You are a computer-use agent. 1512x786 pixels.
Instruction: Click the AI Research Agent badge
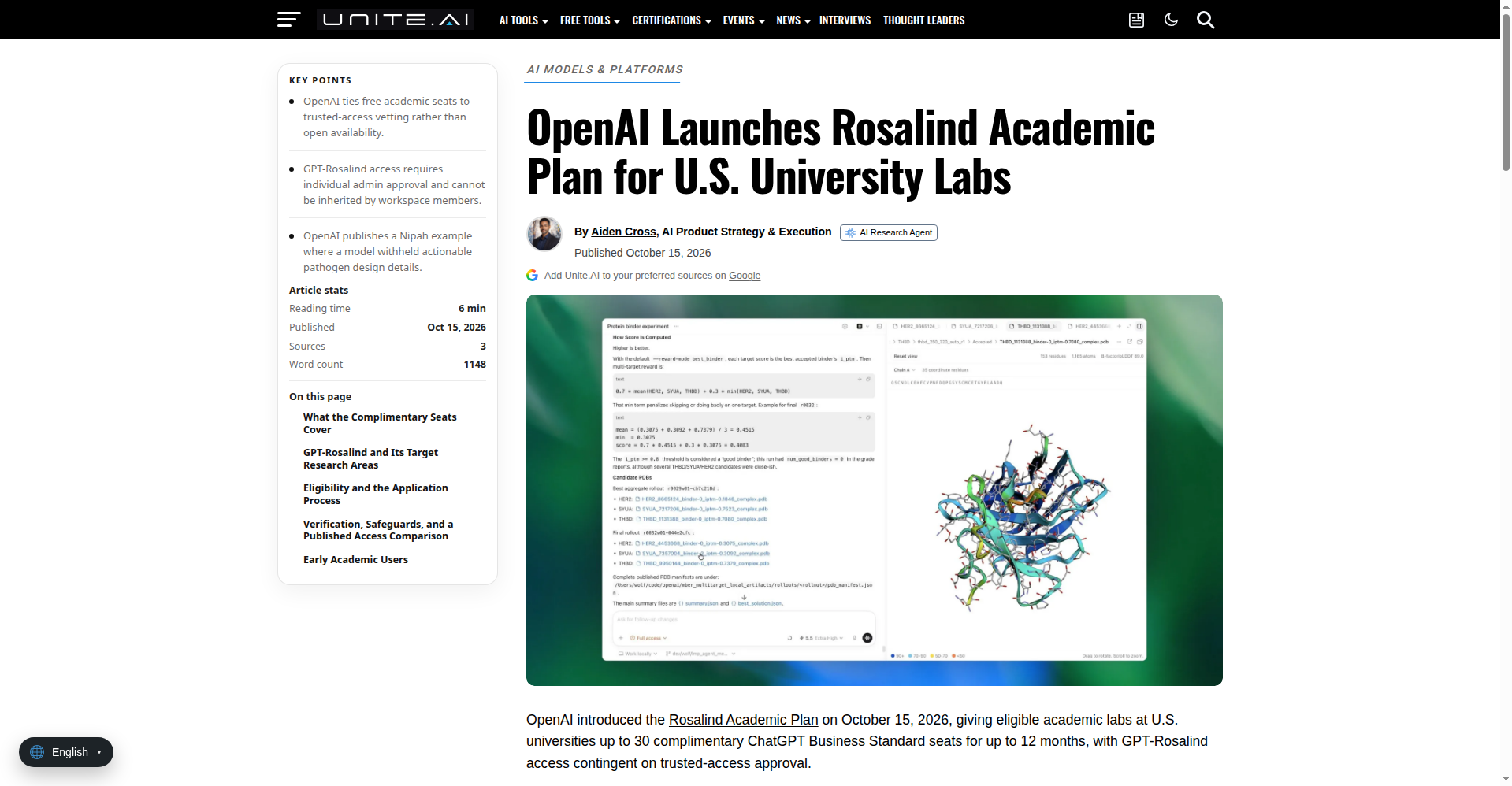pos(888,232)
